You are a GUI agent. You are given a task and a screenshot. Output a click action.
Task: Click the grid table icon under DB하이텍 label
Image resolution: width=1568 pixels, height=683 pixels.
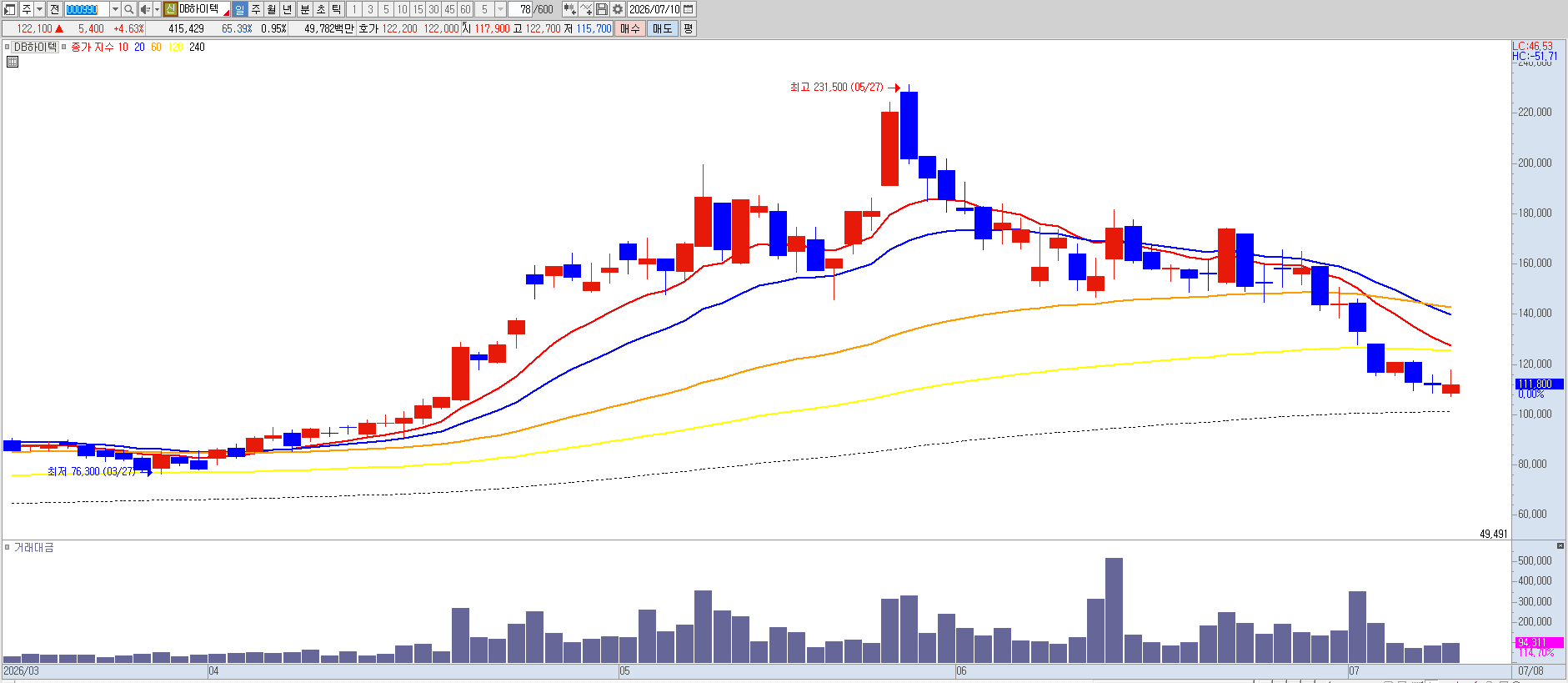[x=13, y=62]
